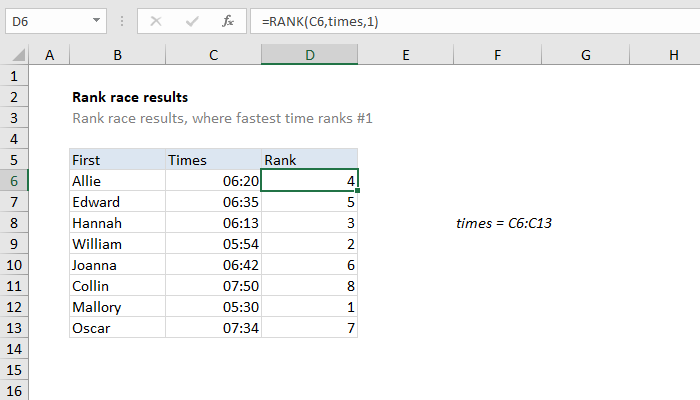The width and height of the screenshot is (700, 400).
Task: Click the time cell 05:54
Action: [213, 244]
